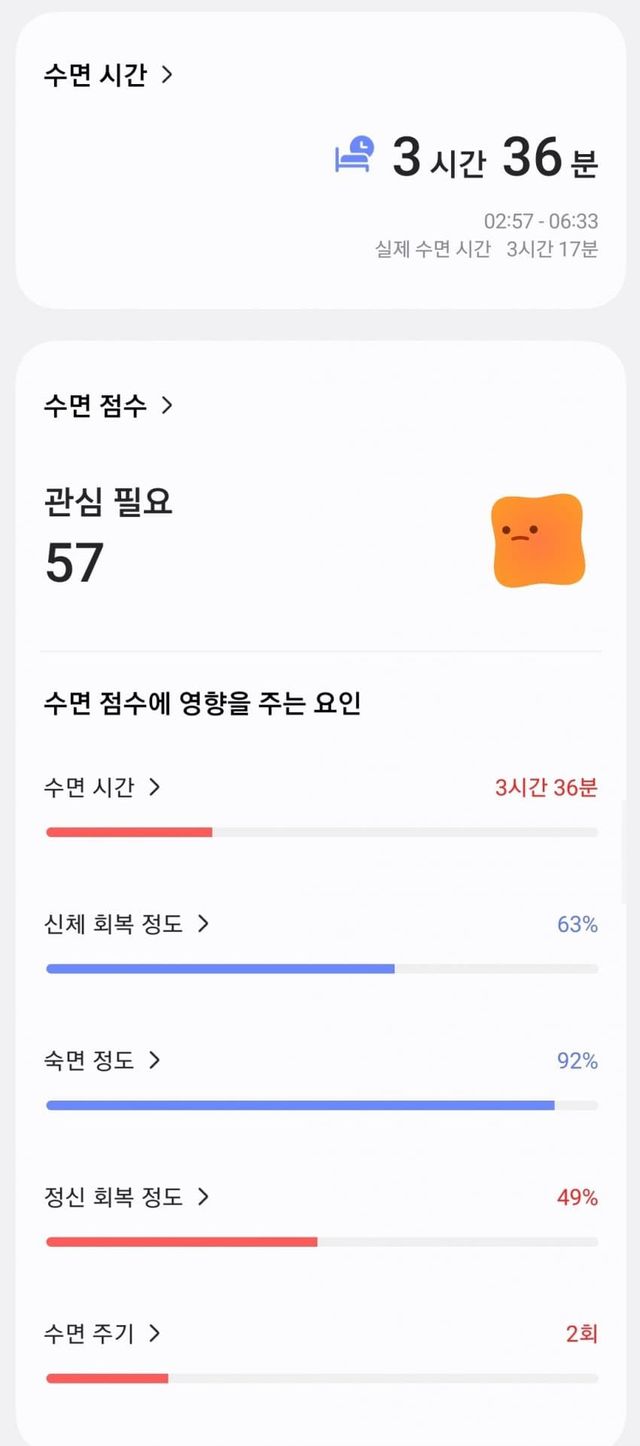Open 수면 시간 factor row
Screen dimensions: 640x1446
[89, 788]
